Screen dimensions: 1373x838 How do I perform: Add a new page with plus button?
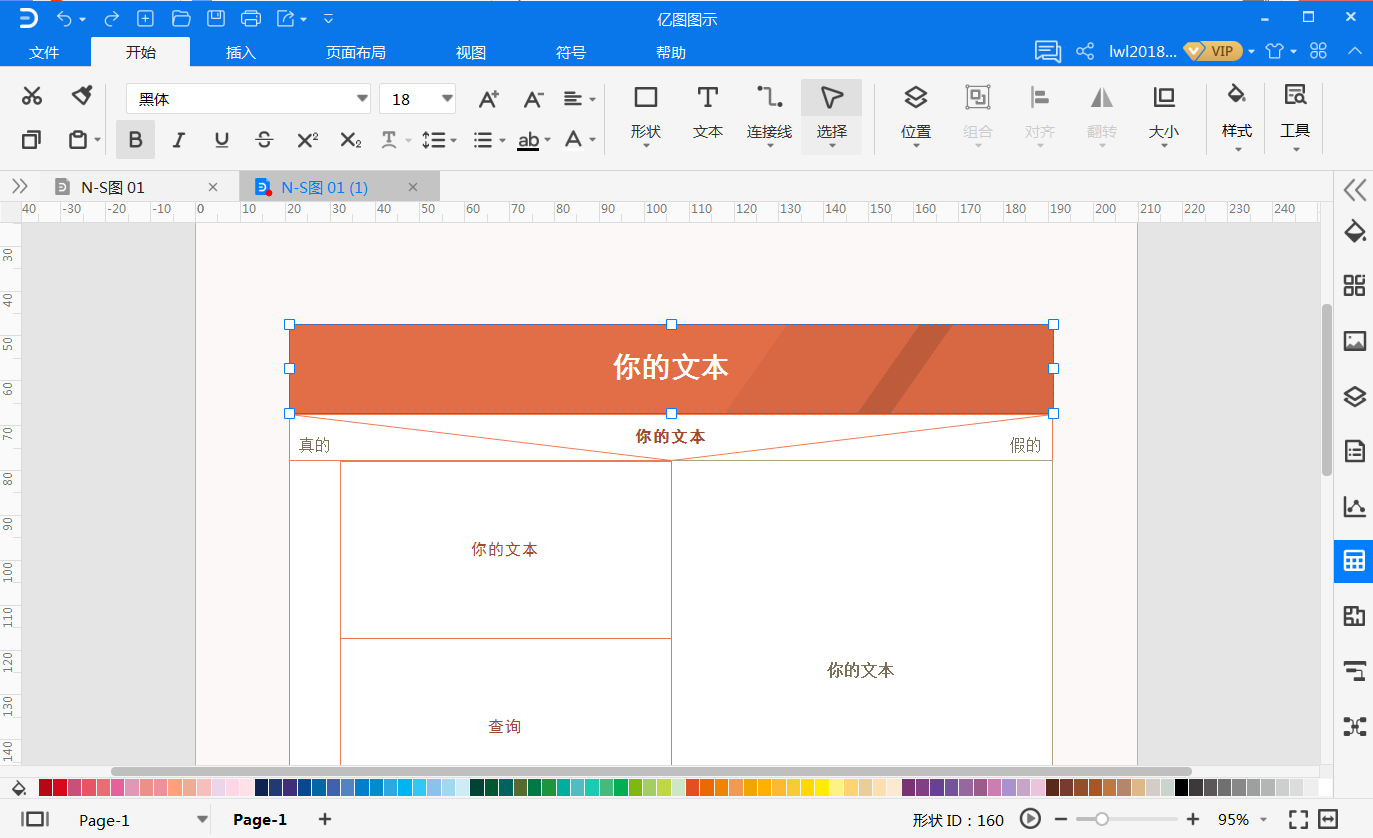pyautogui.click(x=324, y=820)
